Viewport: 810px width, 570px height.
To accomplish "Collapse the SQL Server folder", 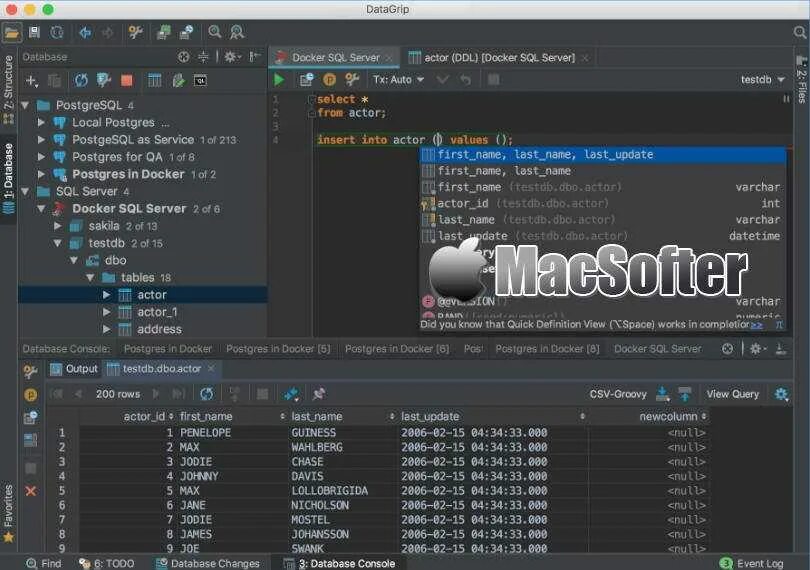I will [x=25, y=192].
